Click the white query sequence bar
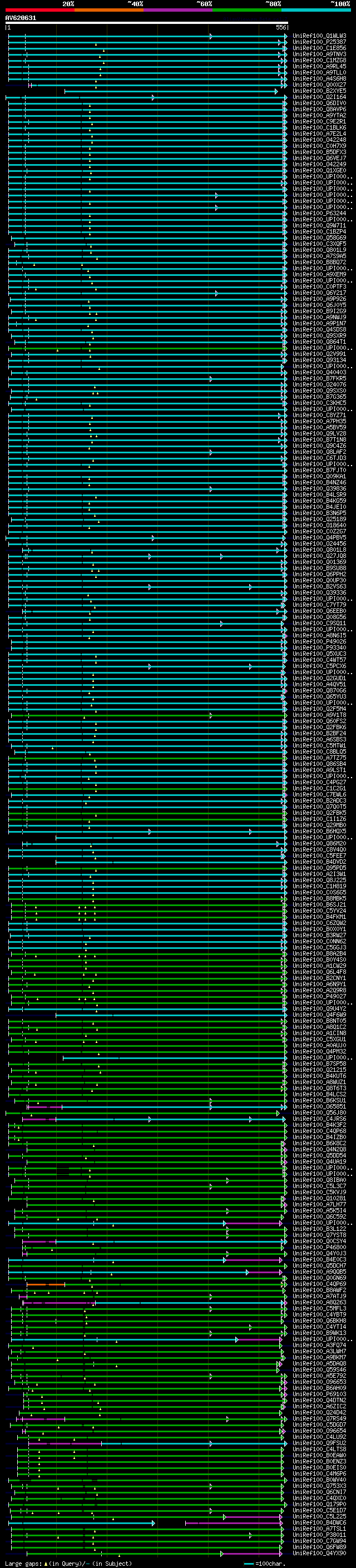 pos(146,23)
